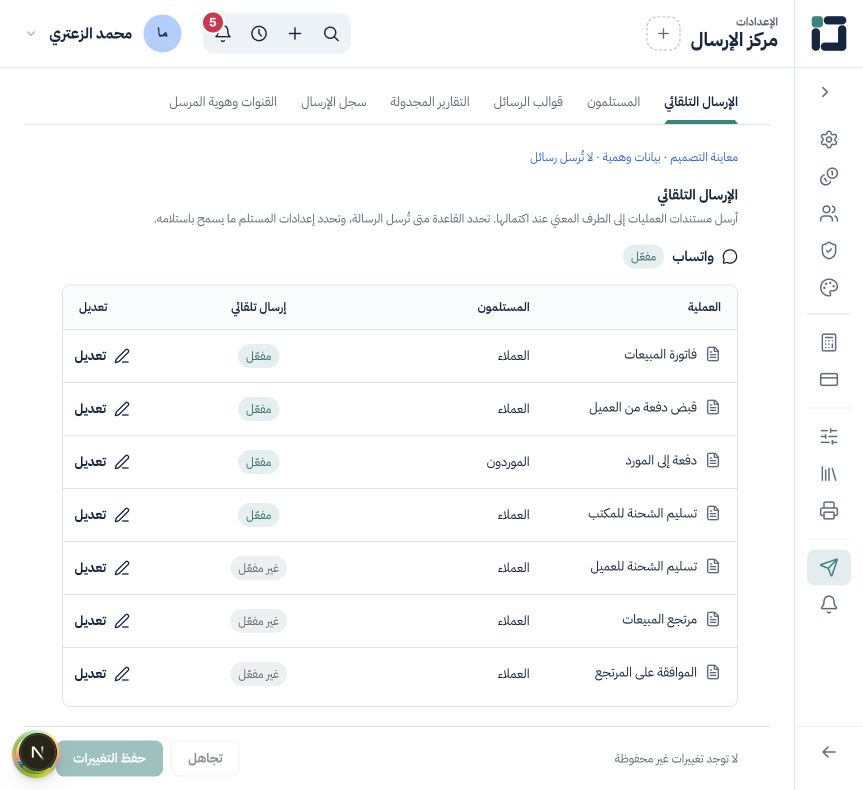Open the gear settings icon in sidebar

pos(828,139)
